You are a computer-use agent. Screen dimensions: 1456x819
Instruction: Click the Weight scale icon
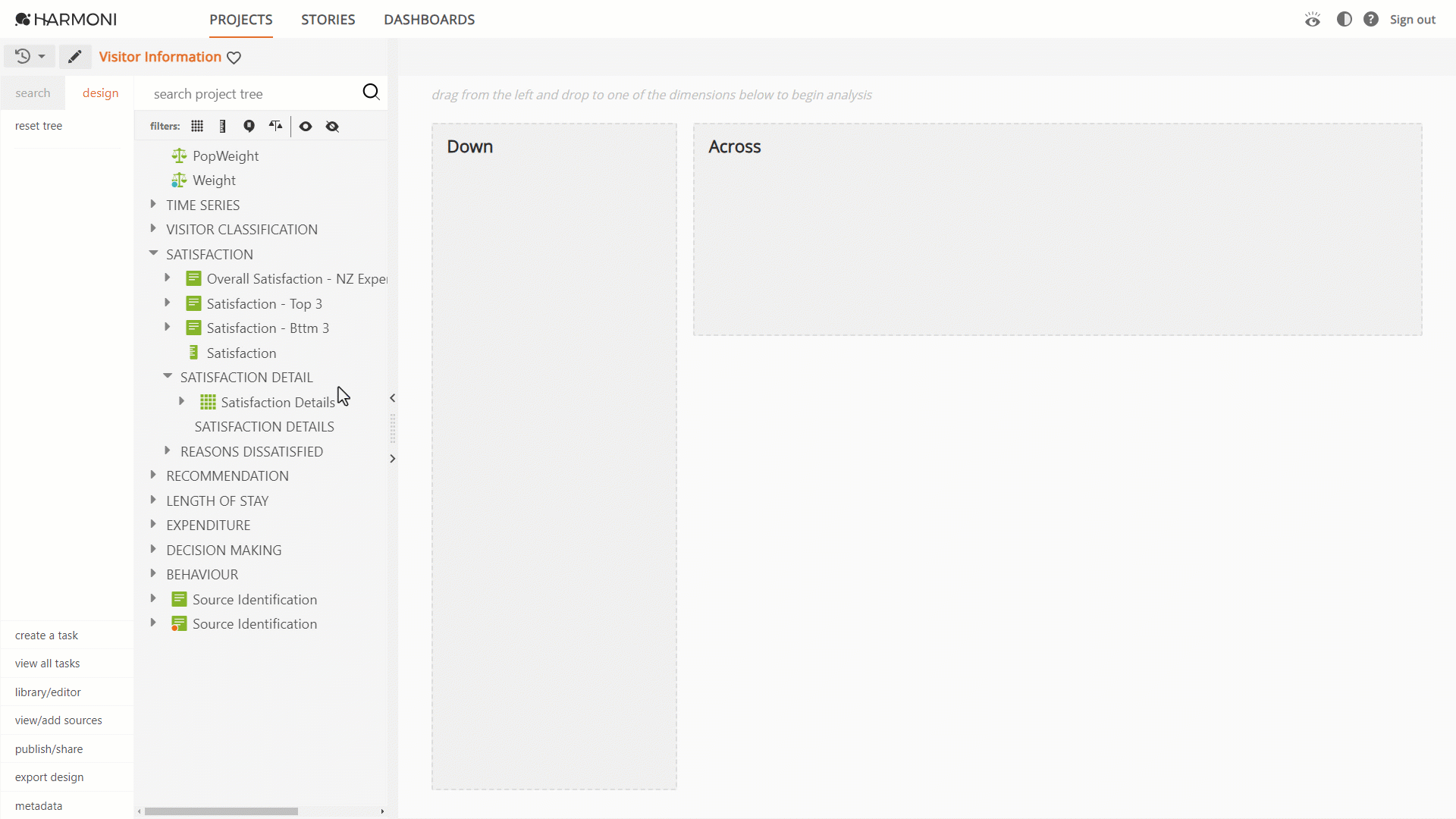click(x=179, y=180)
